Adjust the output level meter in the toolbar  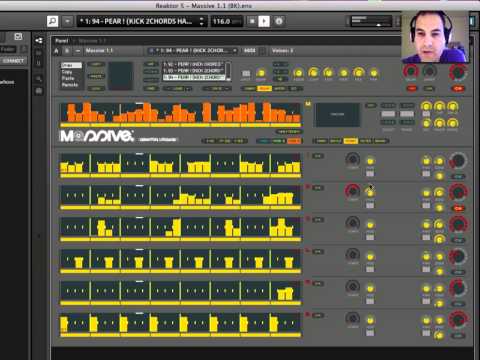(x=371, y=21)
